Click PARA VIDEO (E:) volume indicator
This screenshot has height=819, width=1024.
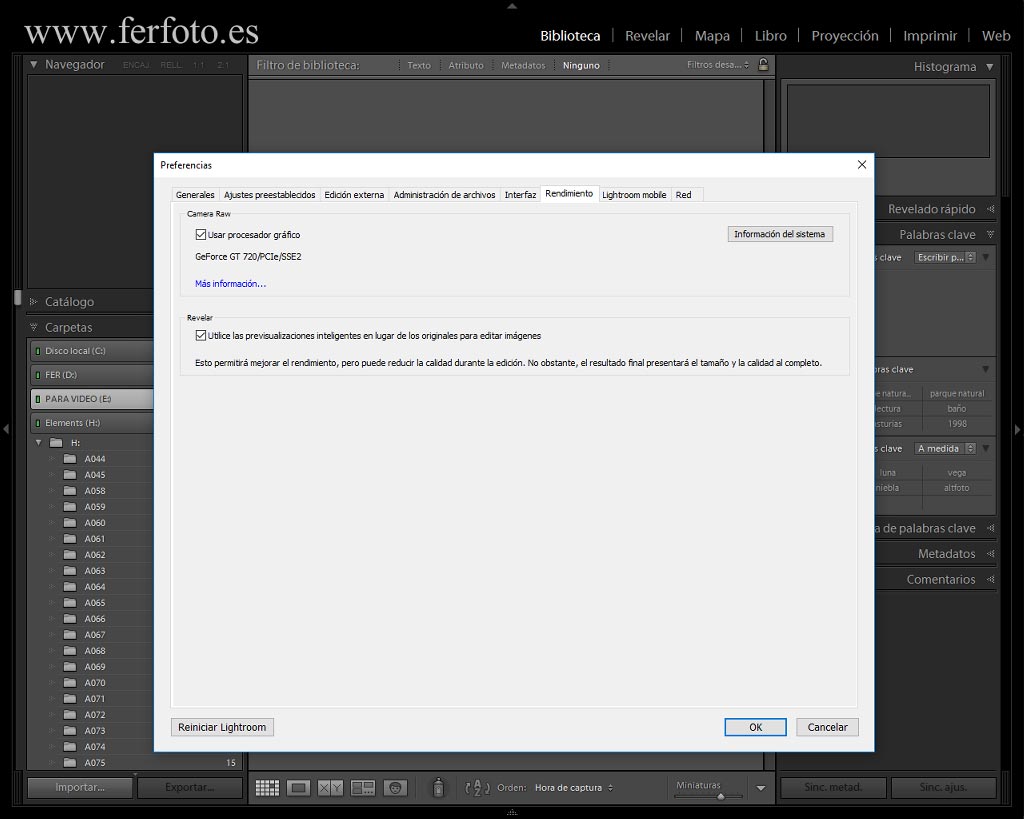[37, 399]
